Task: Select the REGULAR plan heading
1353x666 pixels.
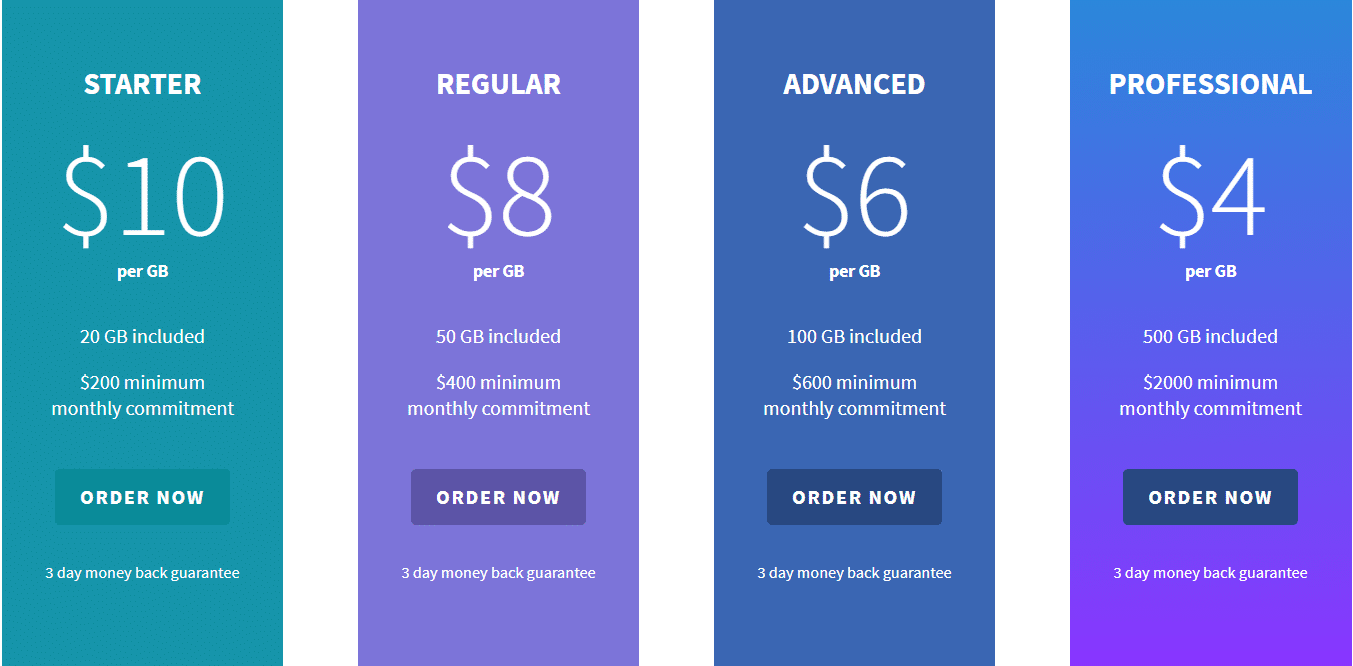Action: click(x=498, y=84)
